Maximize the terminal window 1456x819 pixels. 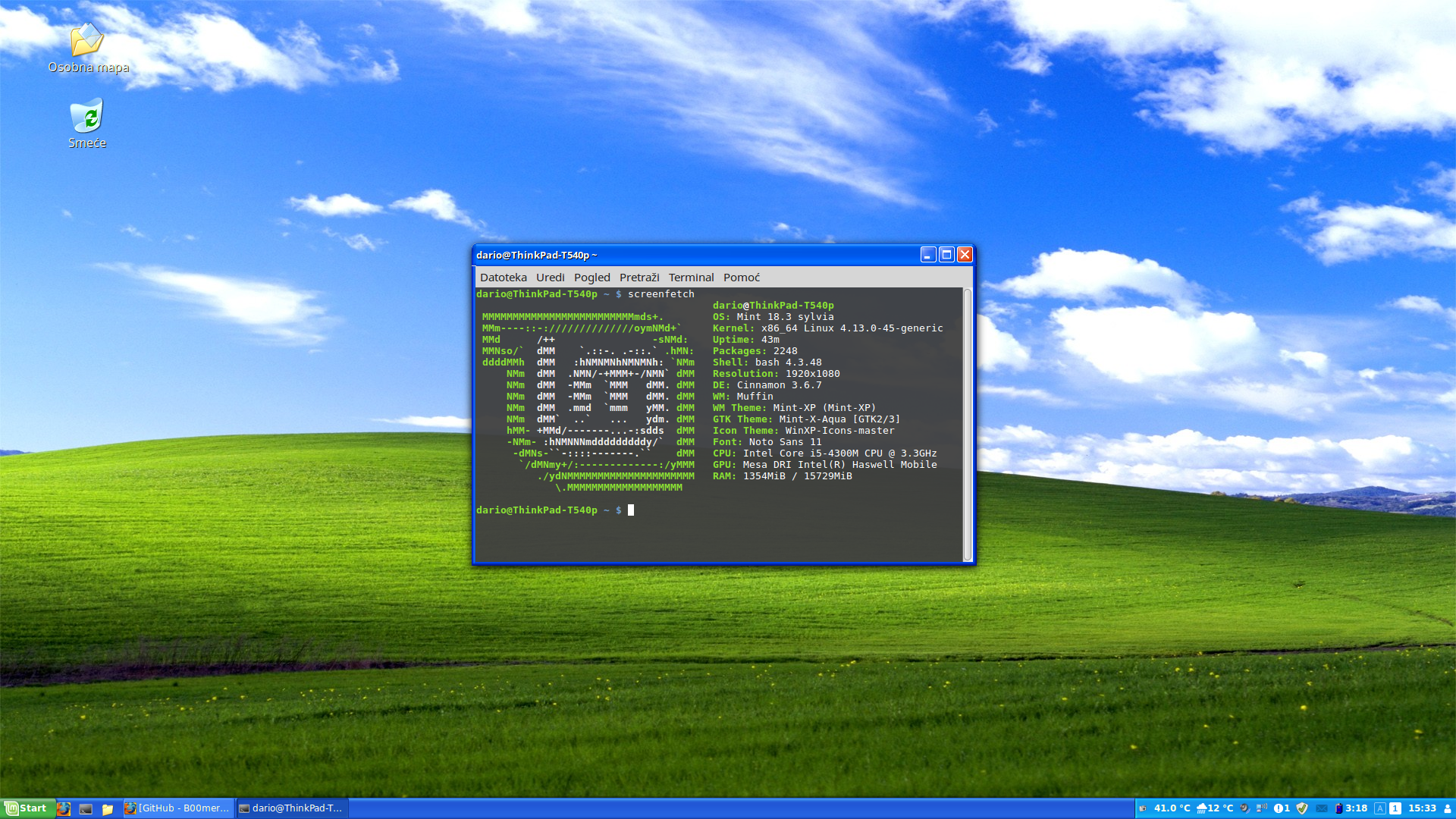tap(946, 255)
